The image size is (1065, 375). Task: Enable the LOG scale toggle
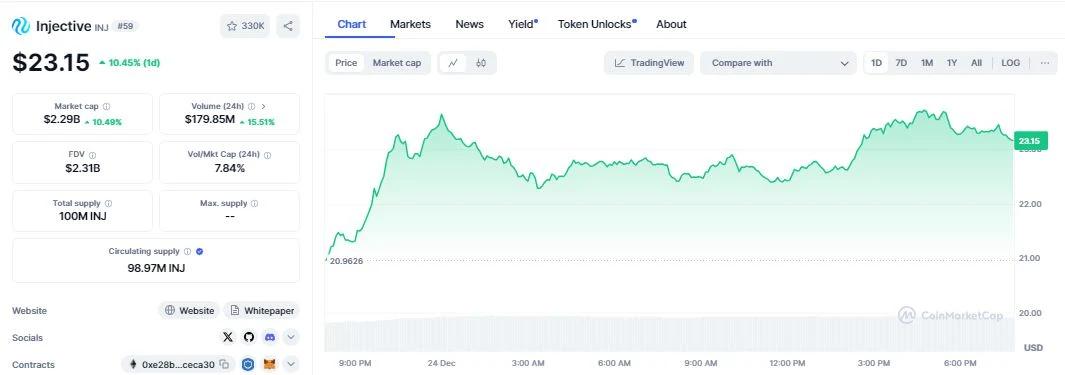tap(1011, 63)
